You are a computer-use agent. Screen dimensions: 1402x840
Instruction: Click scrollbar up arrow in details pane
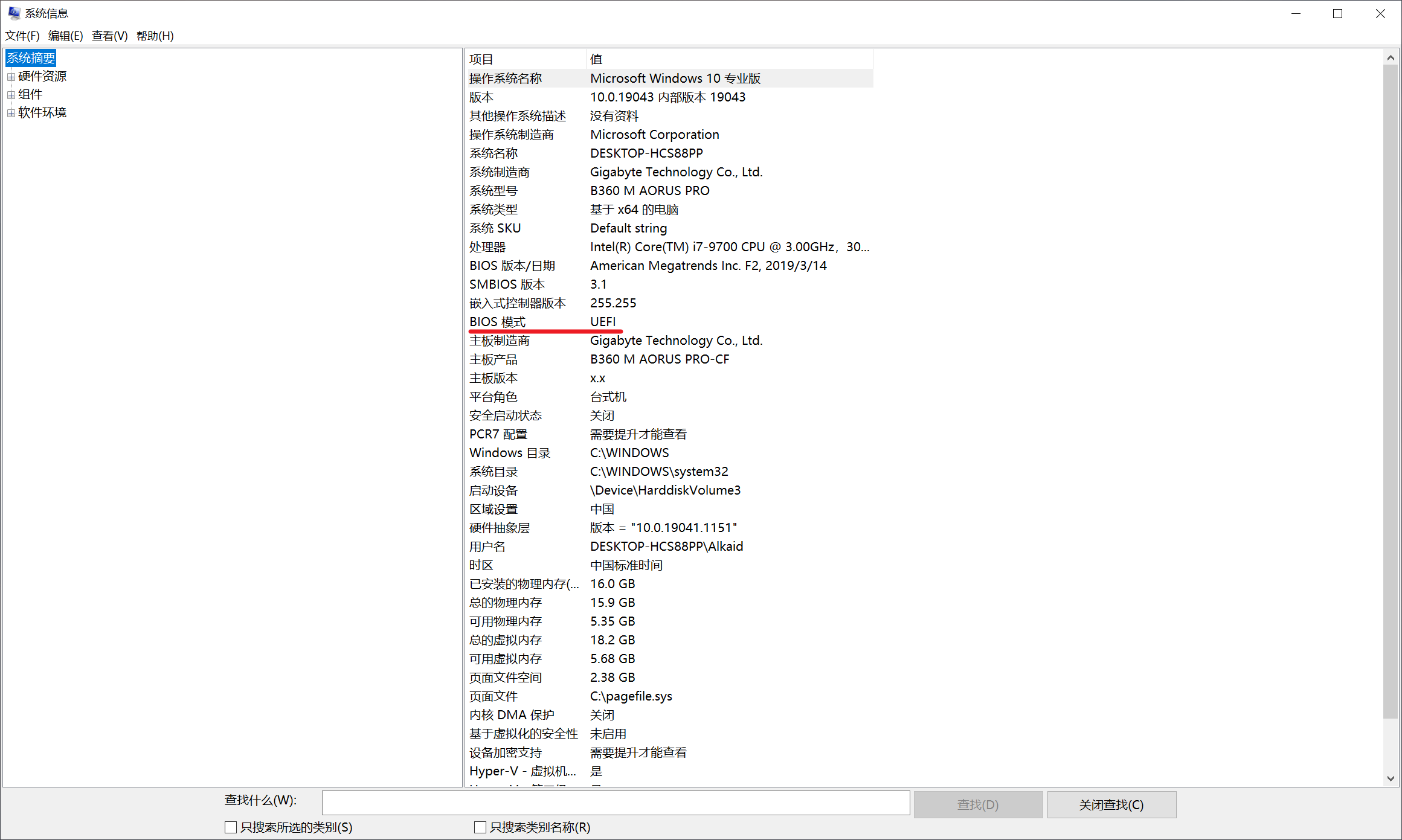(1391, 58)
